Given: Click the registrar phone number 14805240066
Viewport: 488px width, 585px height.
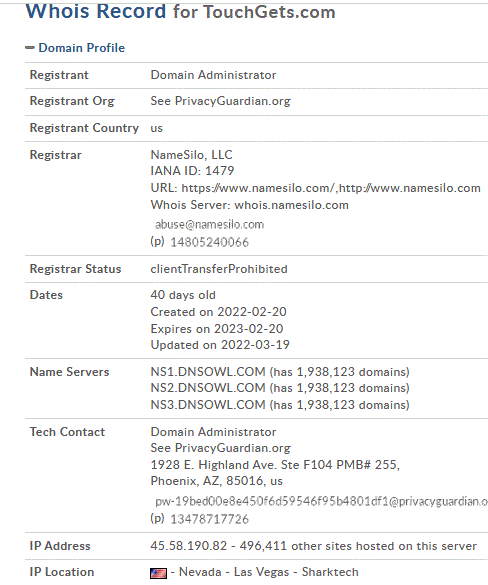Looking at the screenshot, I should point(209,243).
